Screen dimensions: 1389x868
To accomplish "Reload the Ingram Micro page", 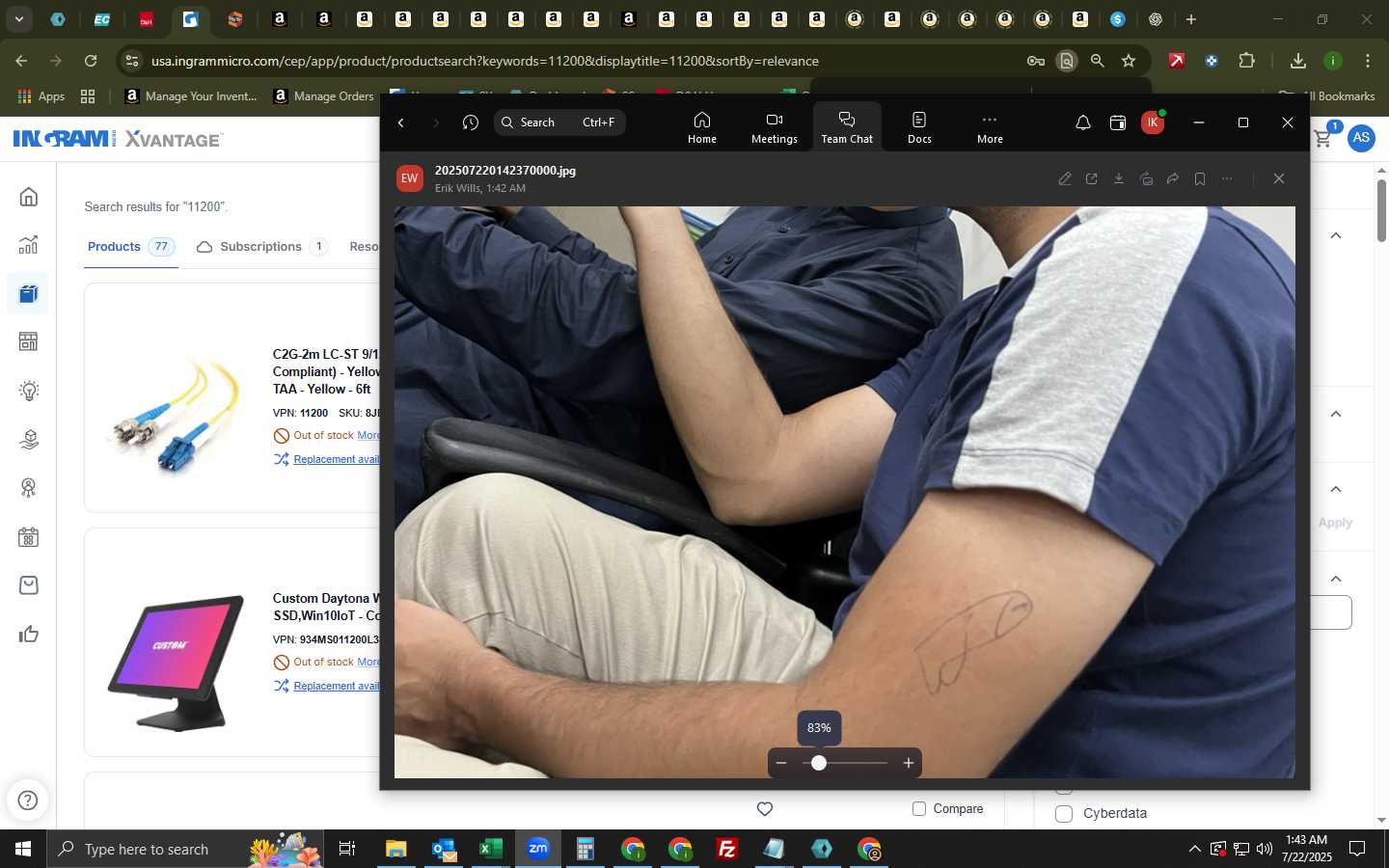I will click(91, 61).
